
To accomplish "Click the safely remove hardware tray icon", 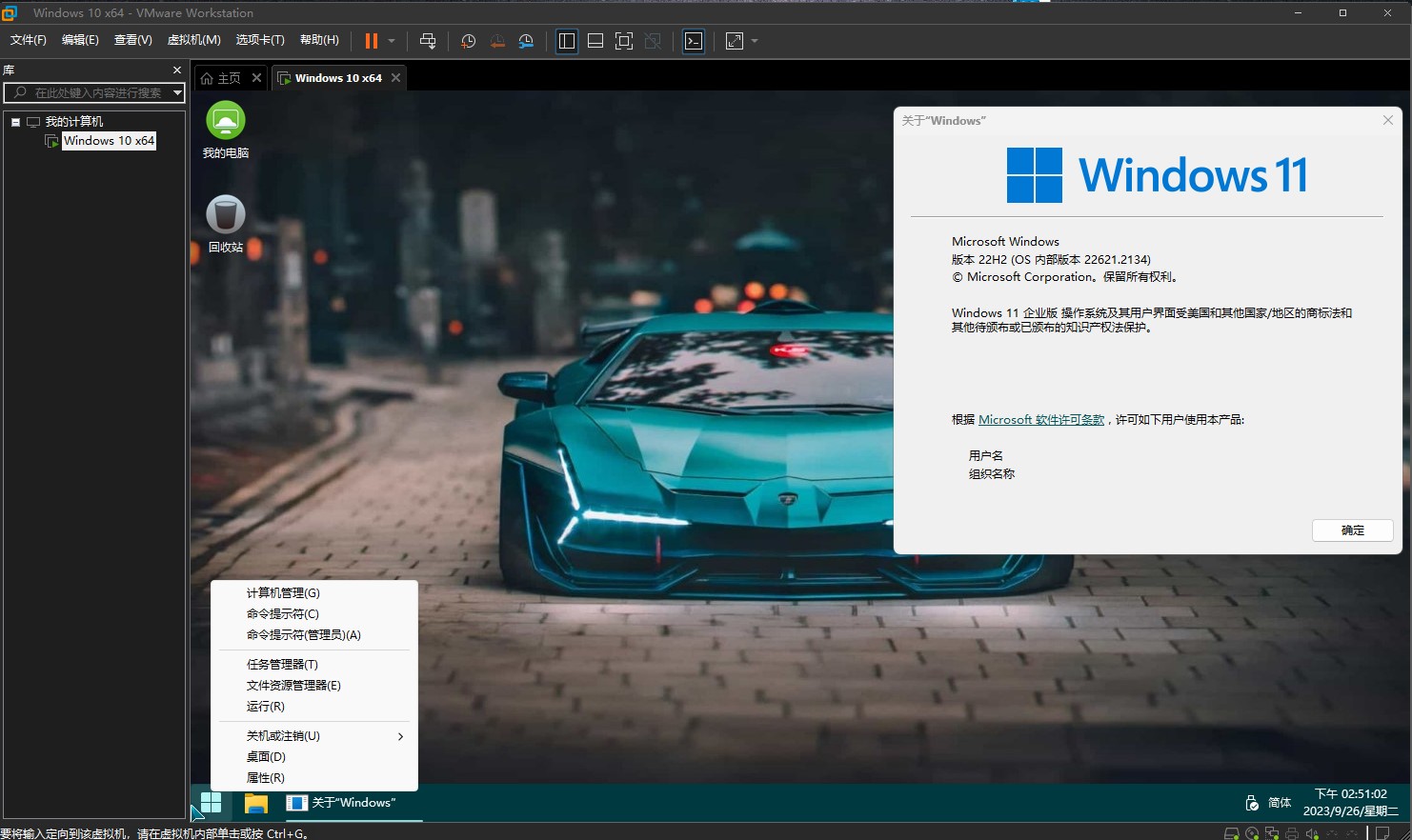I will [1252, 803].
